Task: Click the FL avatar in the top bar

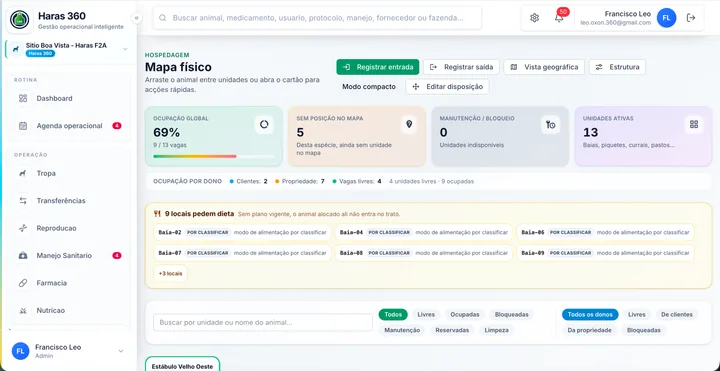Action: [x=666, y=18]
